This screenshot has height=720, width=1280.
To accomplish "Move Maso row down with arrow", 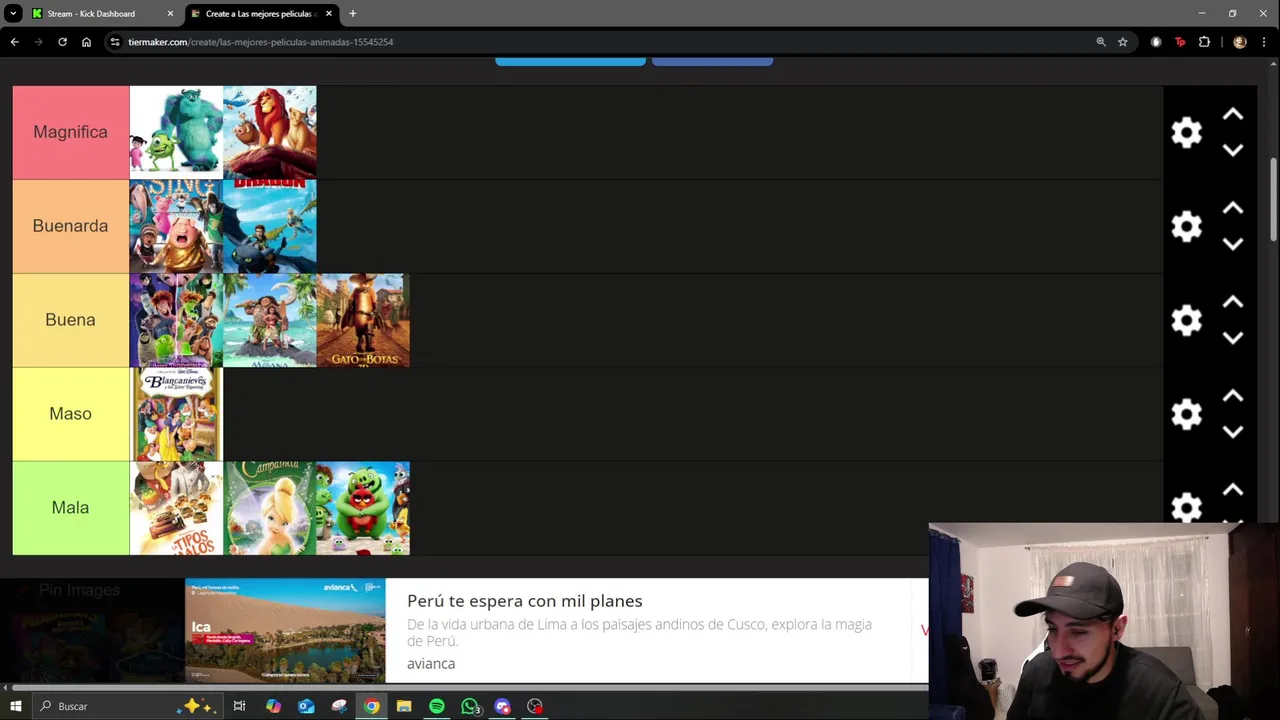I will click(1233, 432).
